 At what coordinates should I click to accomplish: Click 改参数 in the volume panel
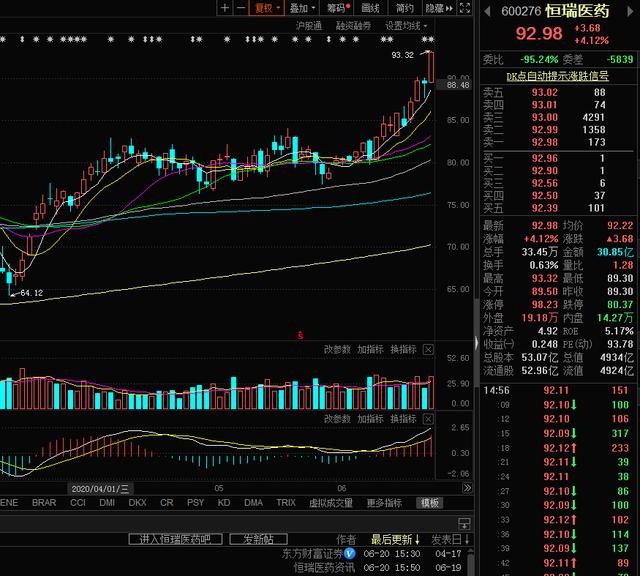point(337,349)
